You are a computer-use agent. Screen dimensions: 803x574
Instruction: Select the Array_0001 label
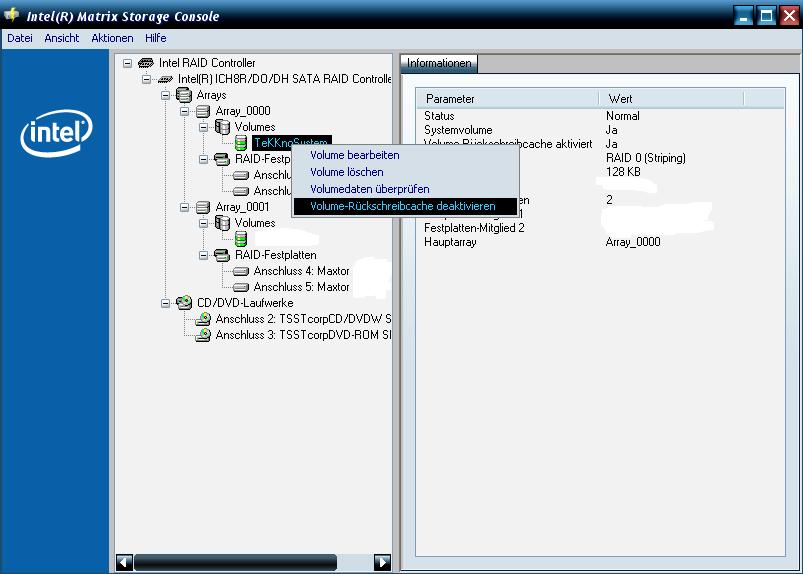coord(242,207)
